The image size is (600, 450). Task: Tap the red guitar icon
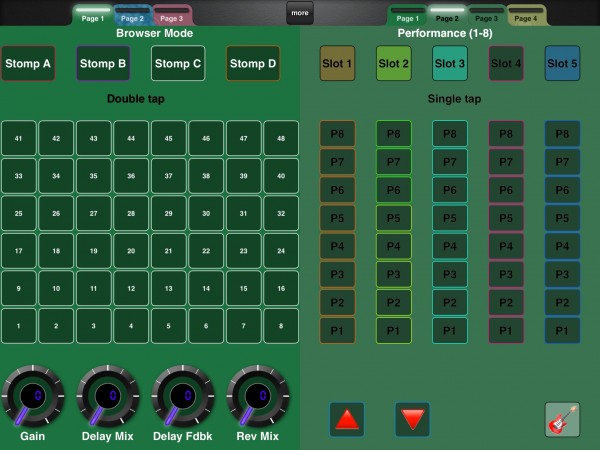click(562, 419)
